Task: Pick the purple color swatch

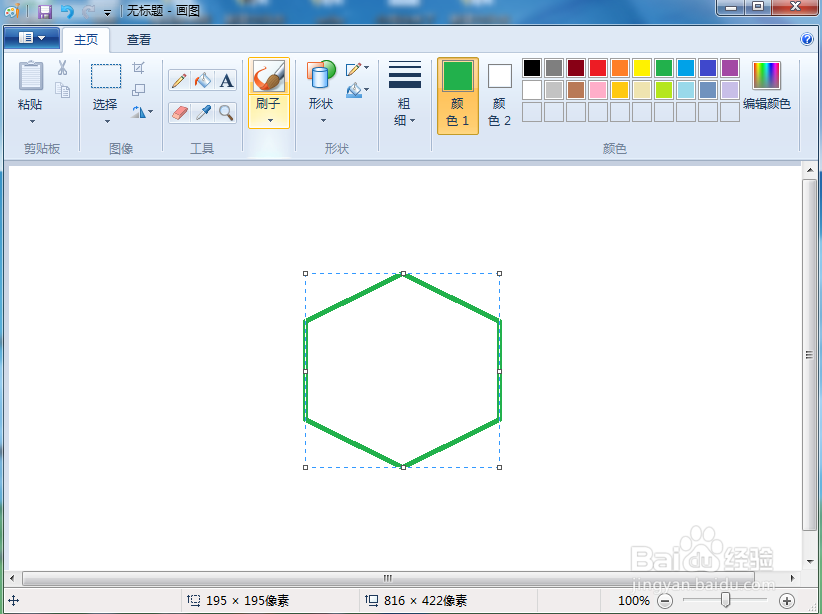Action: pyautogui.click(x=730, y=68)
